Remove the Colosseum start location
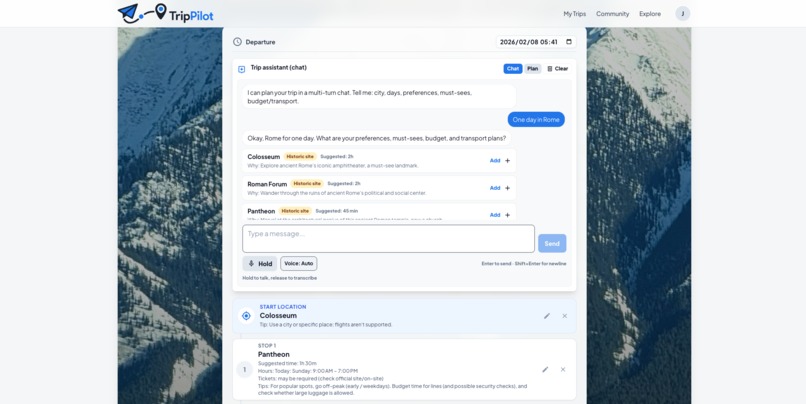Image resolution: width=806 pixels, height=404 pixels. tap(564, 316)
